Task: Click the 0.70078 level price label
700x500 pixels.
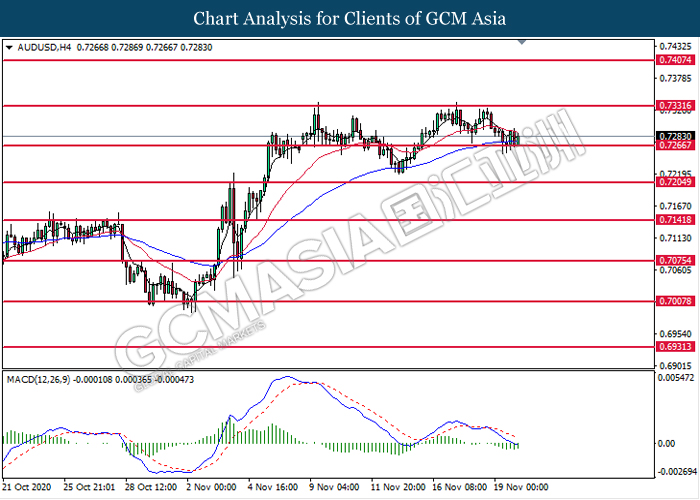Action: tap(675, 301)
